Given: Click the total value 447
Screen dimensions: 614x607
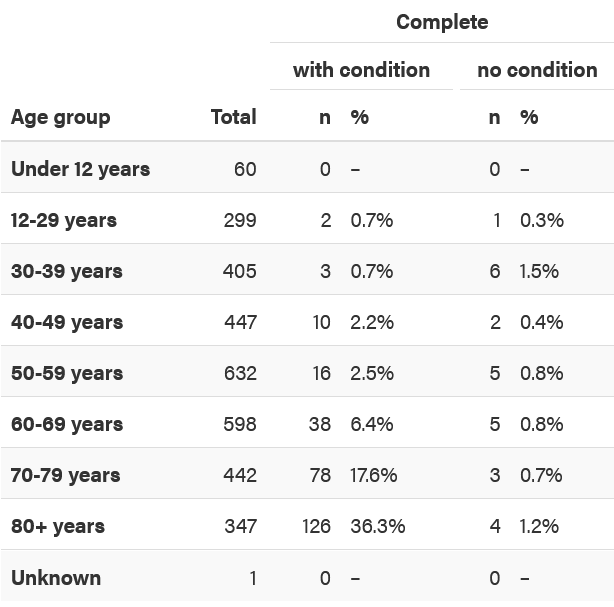Looking at the screenshot, I should (x=240, y=322).
